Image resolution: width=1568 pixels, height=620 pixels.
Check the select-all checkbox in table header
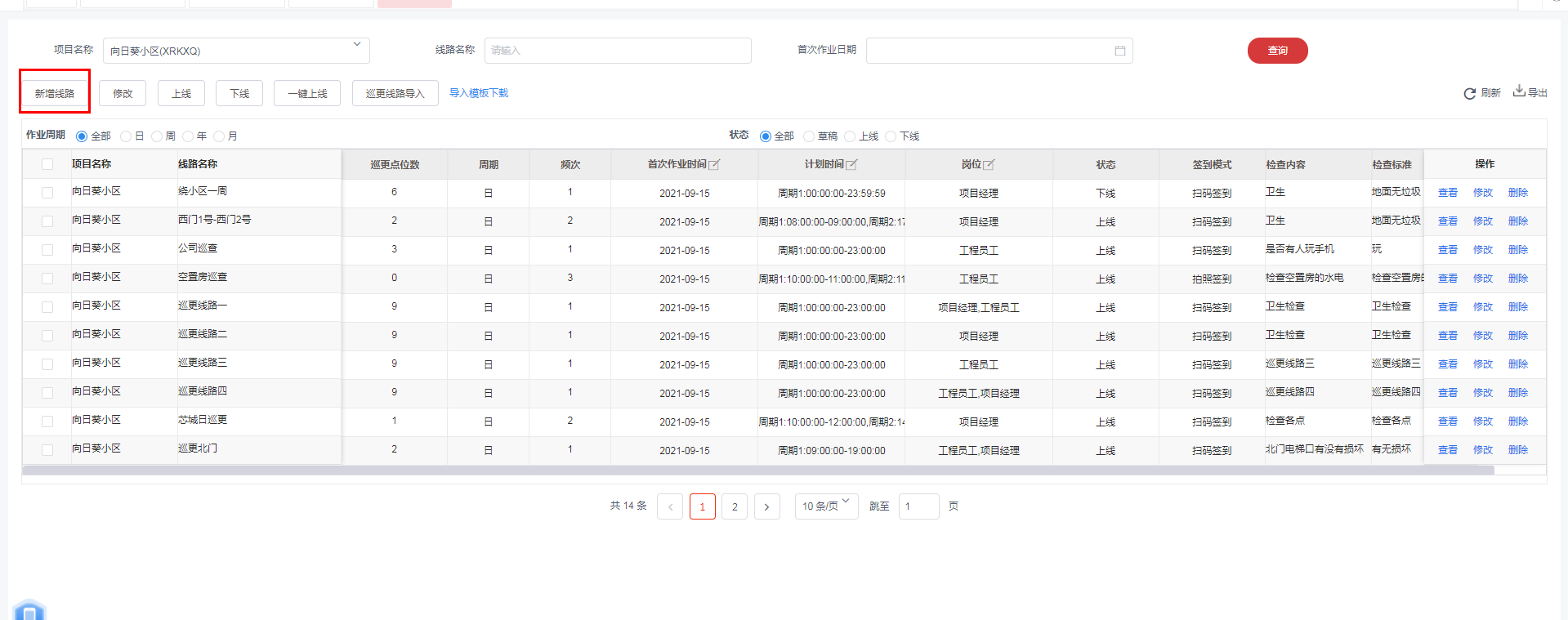point(47,164)
